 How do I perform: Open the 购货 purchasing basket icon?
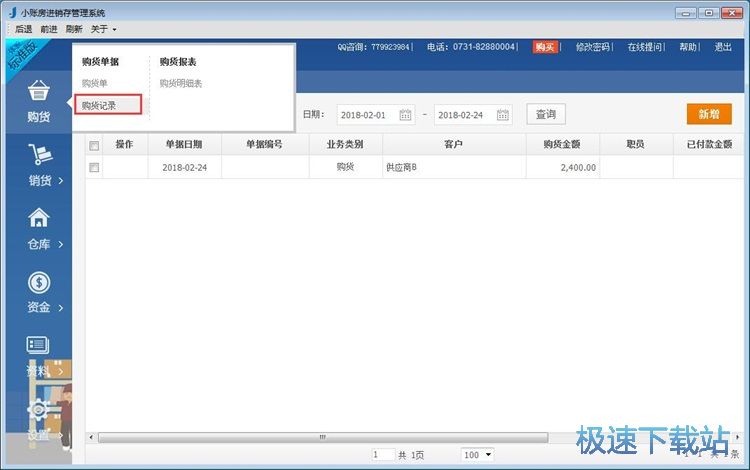click(38, 90)
